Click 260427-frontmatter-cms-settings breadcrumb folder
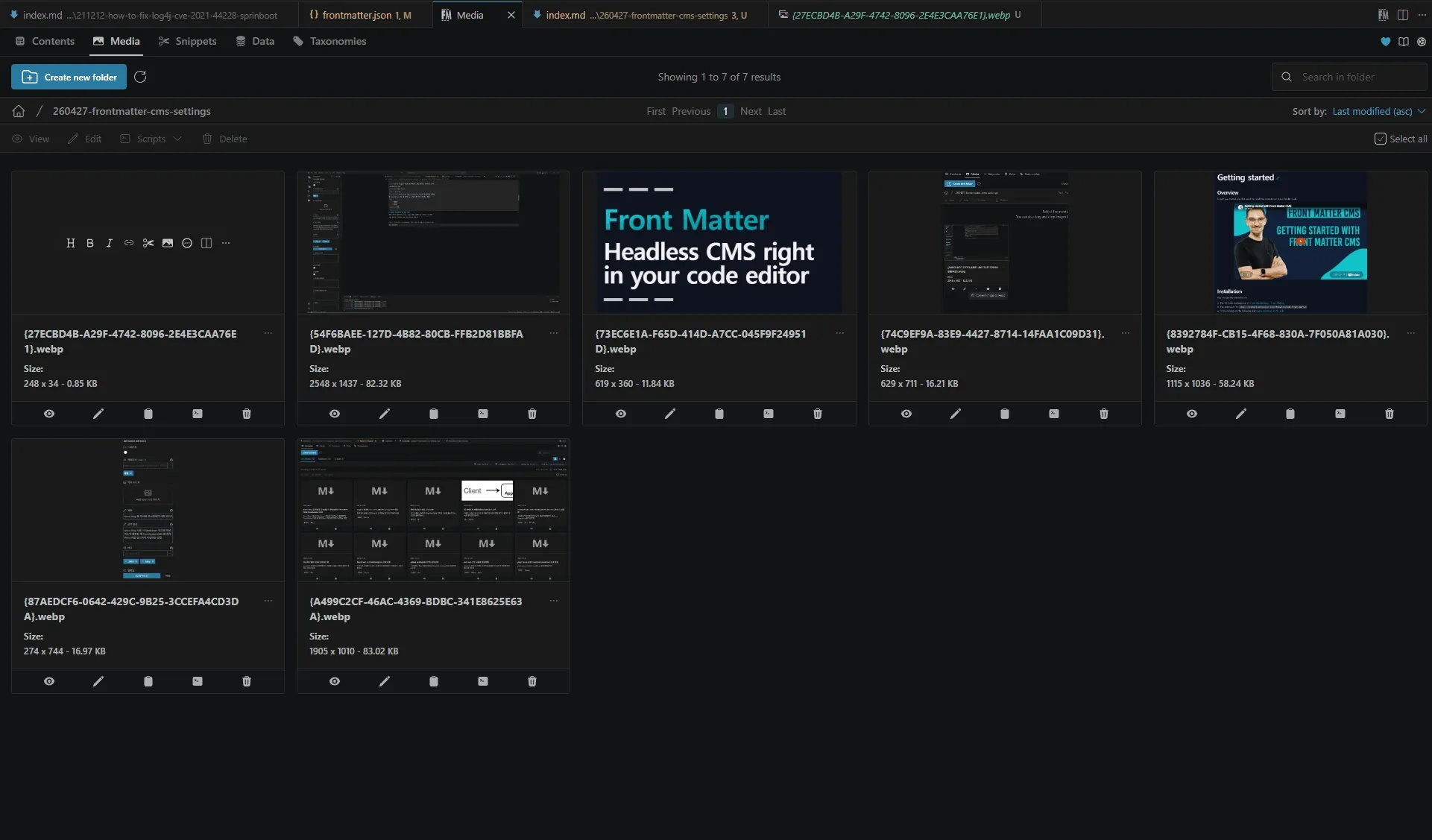The height and width of the screenshot is (840, 1432). [x=131, y=111]
